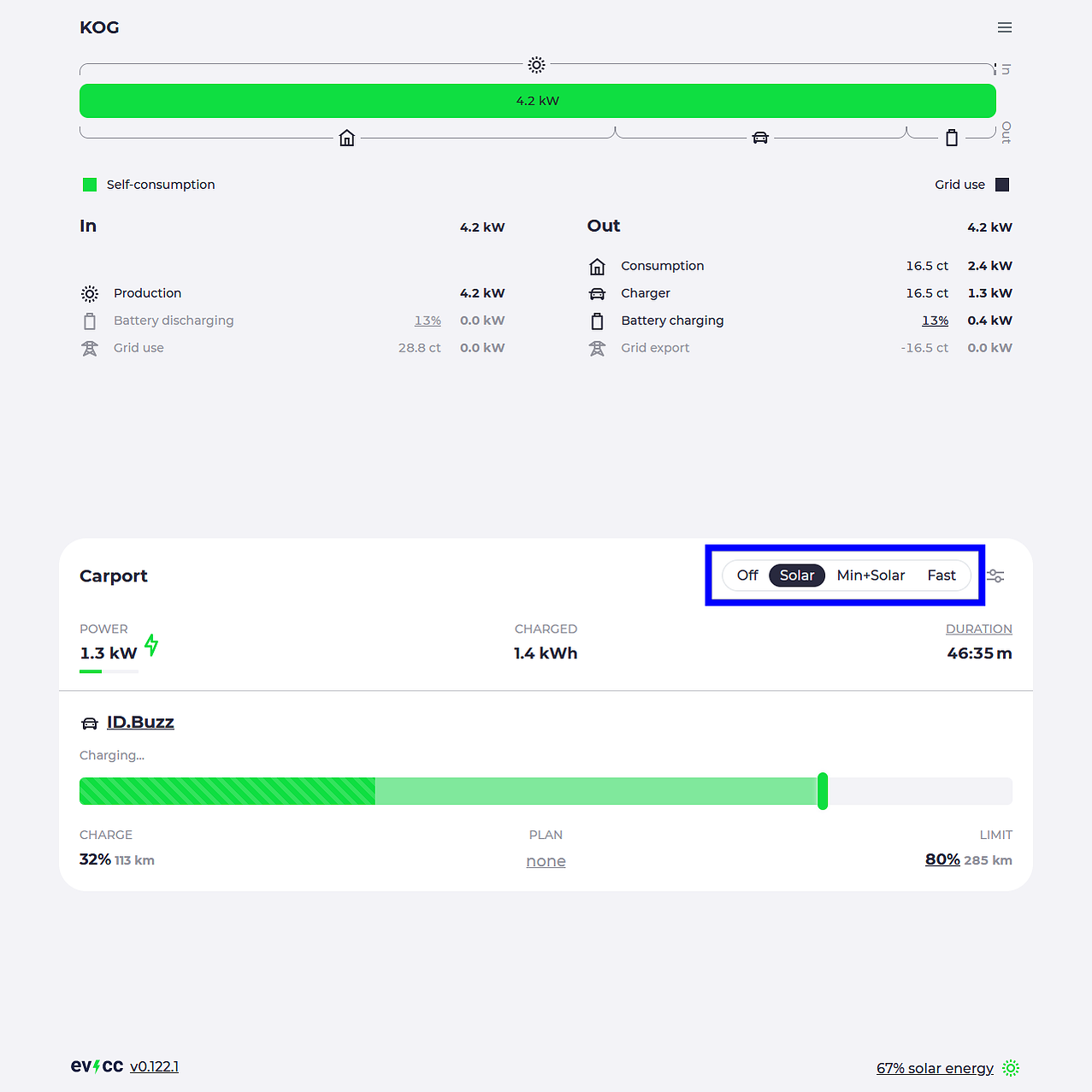
Task: Open the ID.Buzz vehicle selector
Action: coord(140,722)
